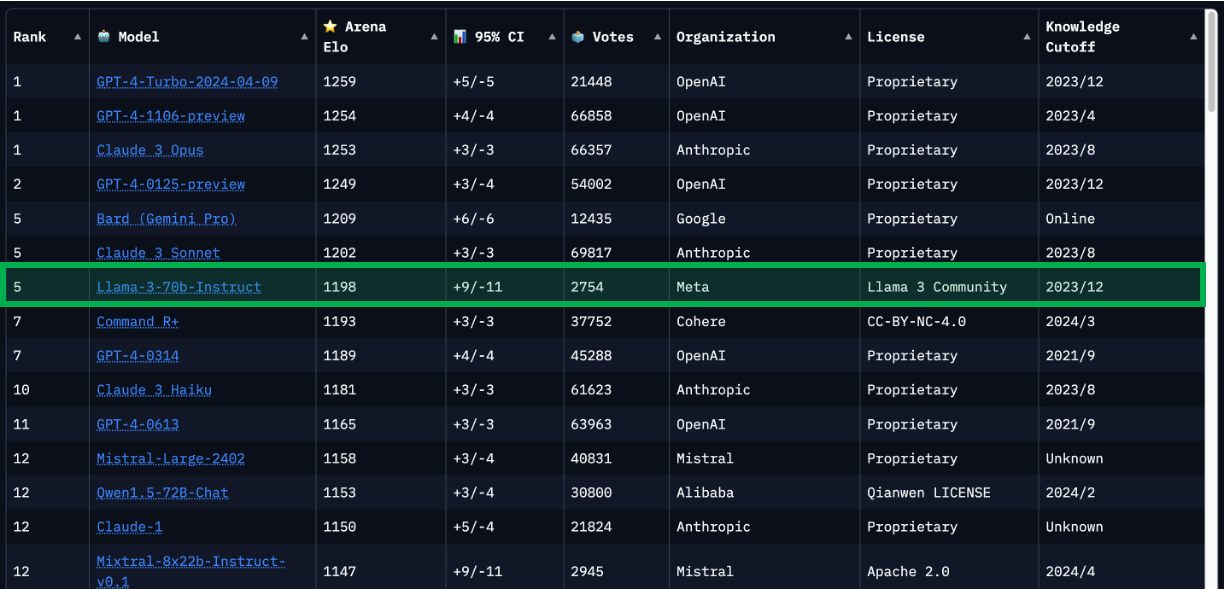
Task: Click confidence interval +6/-6 cell
Action: coord(474,218)
